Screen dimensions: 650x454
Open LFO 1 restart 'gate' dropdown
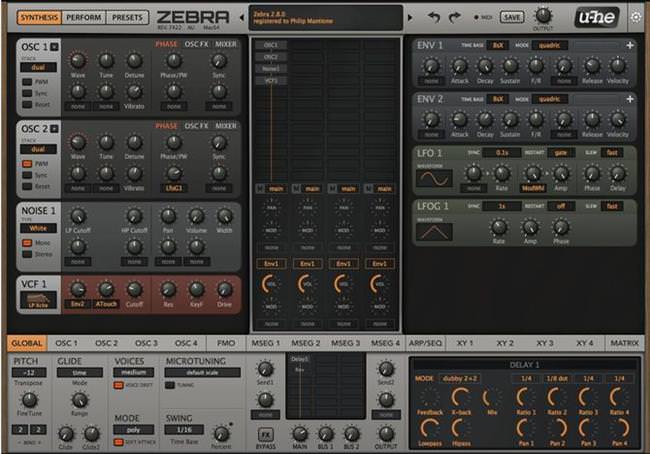pyautogui.click(x=560, y=153)
